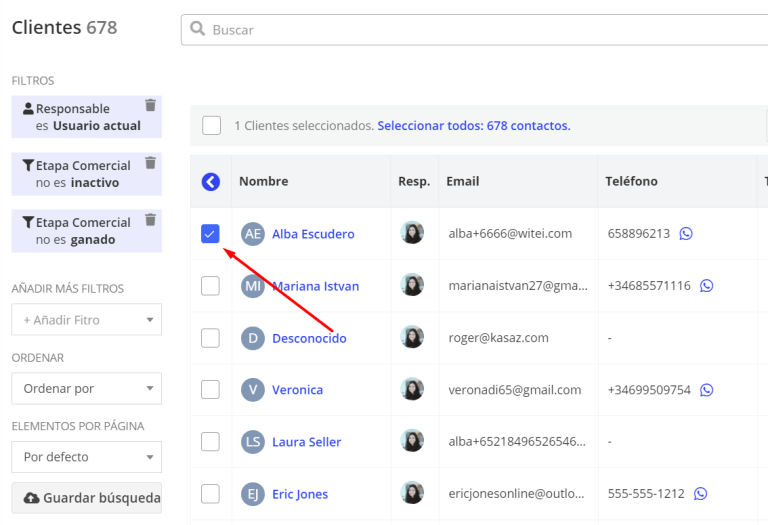Open WhatsApp for Alba Escudero's phone
Viewport: 768px width, 525px height.
tap(686, 234)
